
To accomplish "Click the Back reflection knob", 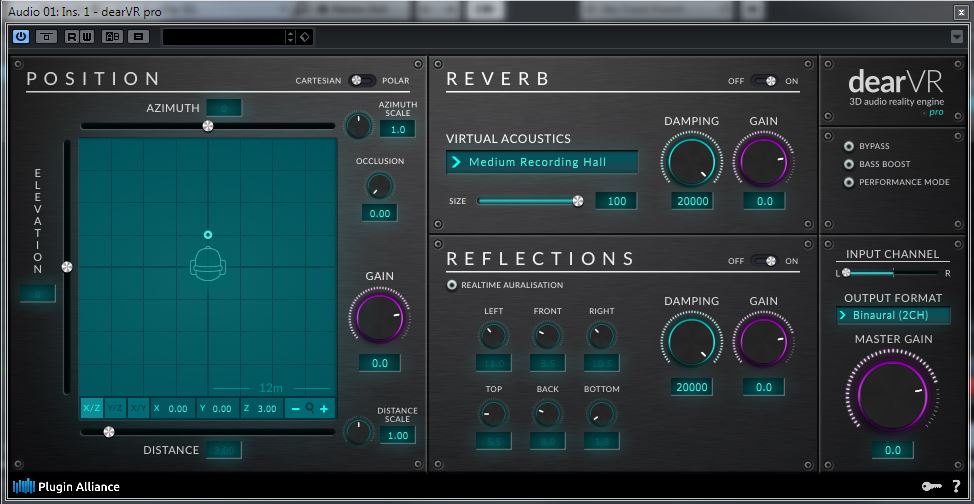I will click(547, 413).
